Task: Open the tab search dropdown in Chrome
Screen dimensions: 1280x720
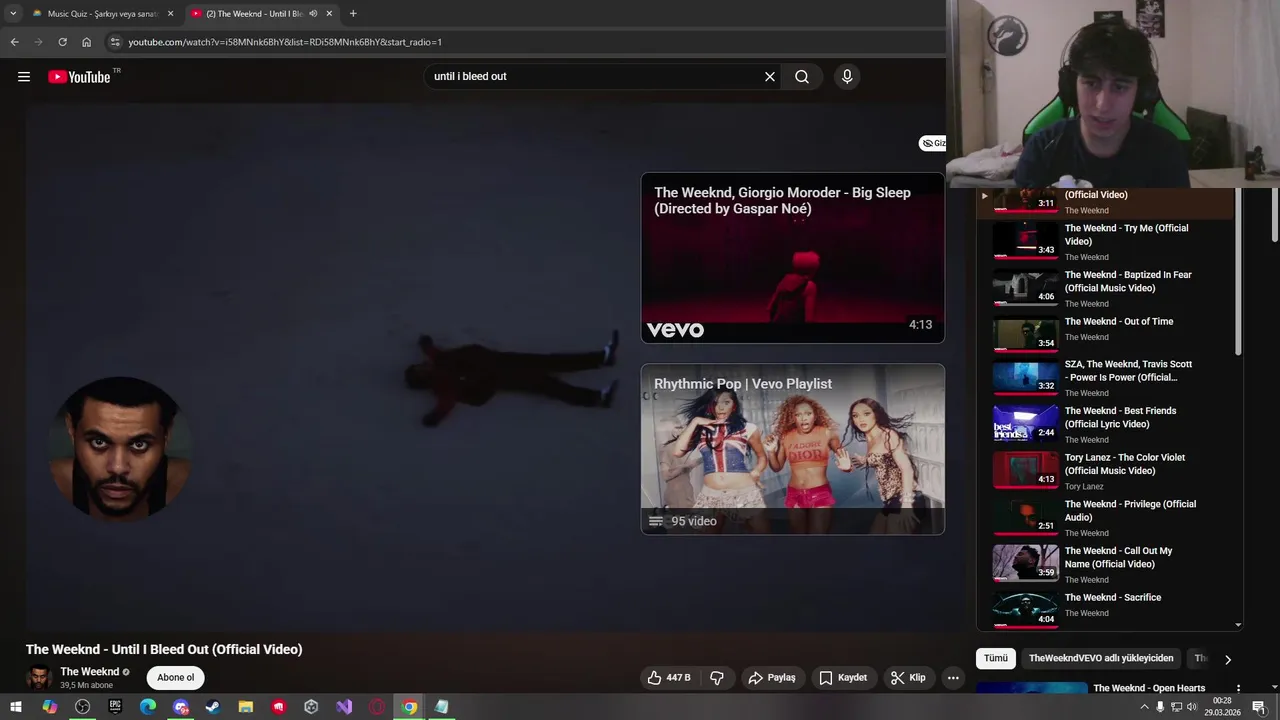Action: 13,14
